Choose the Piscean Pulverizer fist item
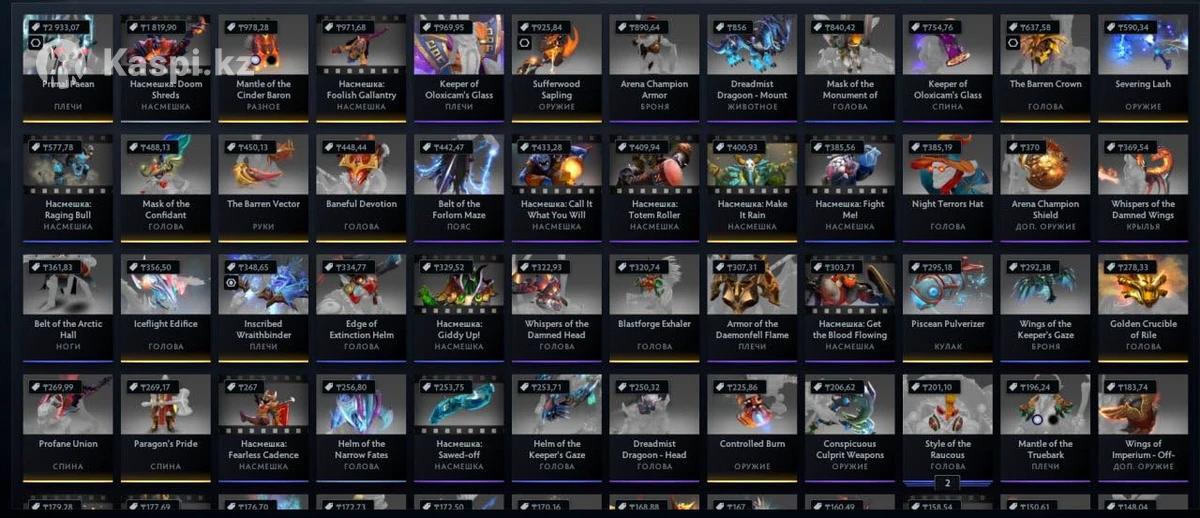 pos(948,308)
